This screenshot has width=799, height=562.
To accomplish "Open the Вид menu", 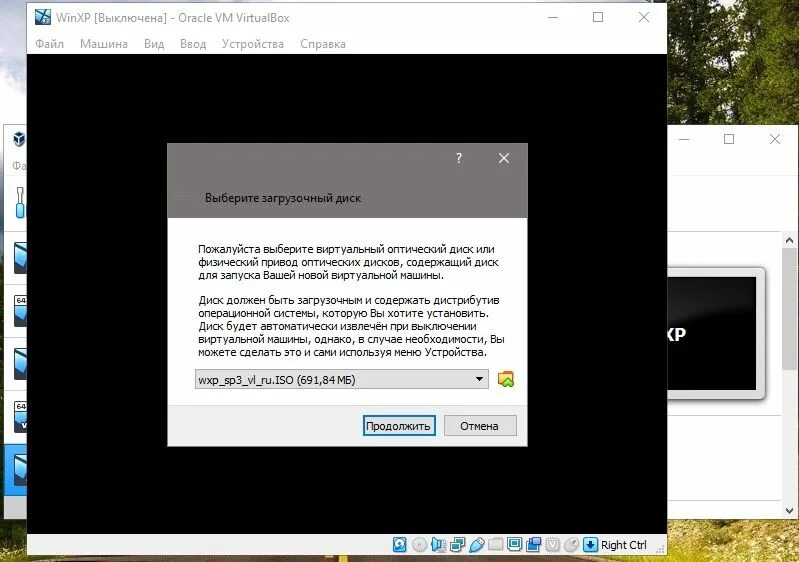I will (x=154, y=44).
